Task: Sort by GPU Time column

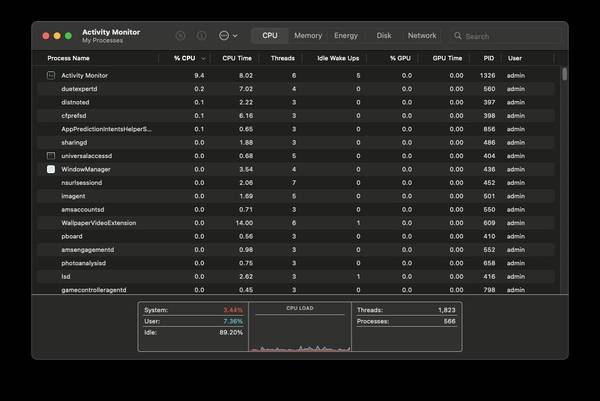Action: click(x=447, y=58)
